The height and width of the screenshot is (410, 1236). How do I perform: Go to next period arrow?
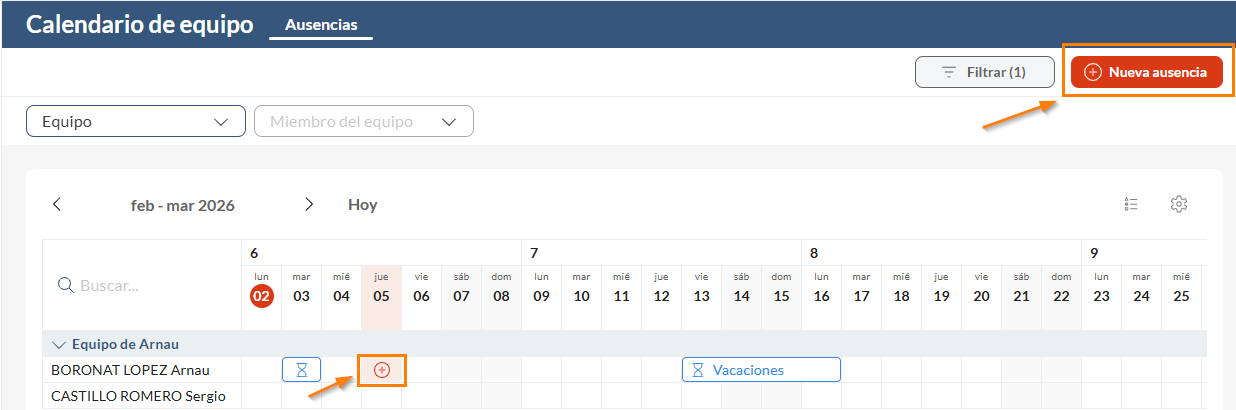pyautogui.click(x=309, y=204)
